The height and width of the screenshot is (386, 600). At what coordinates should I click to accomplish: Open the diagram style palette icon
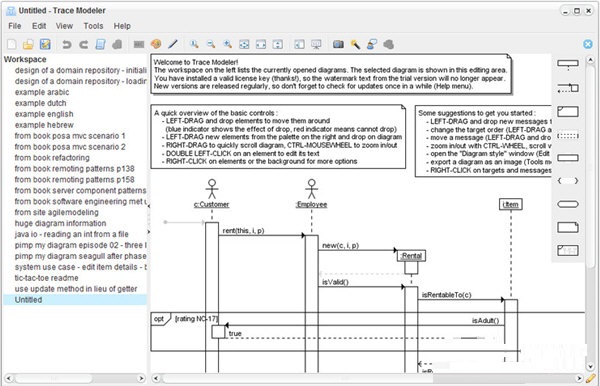tap(156, 44)
